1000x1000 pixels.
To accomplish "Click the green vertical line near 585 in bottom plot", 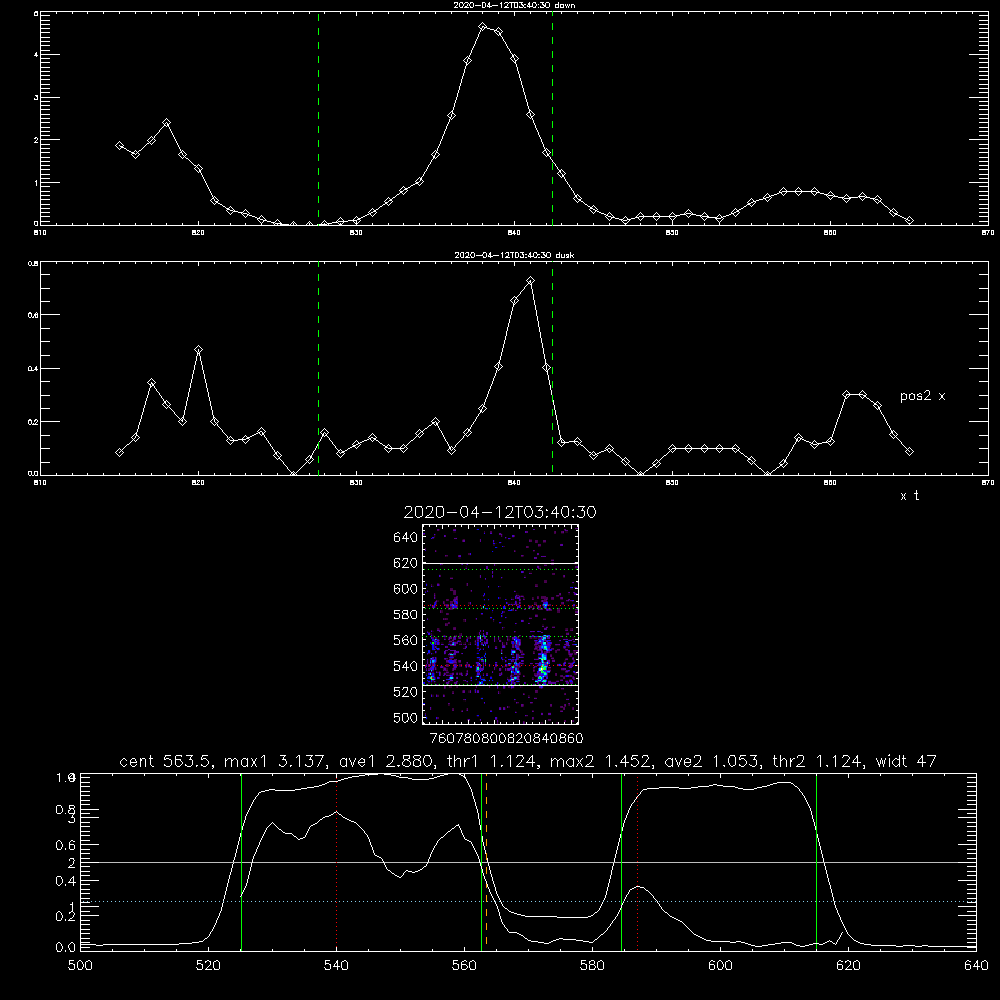I will pos(621,861).
